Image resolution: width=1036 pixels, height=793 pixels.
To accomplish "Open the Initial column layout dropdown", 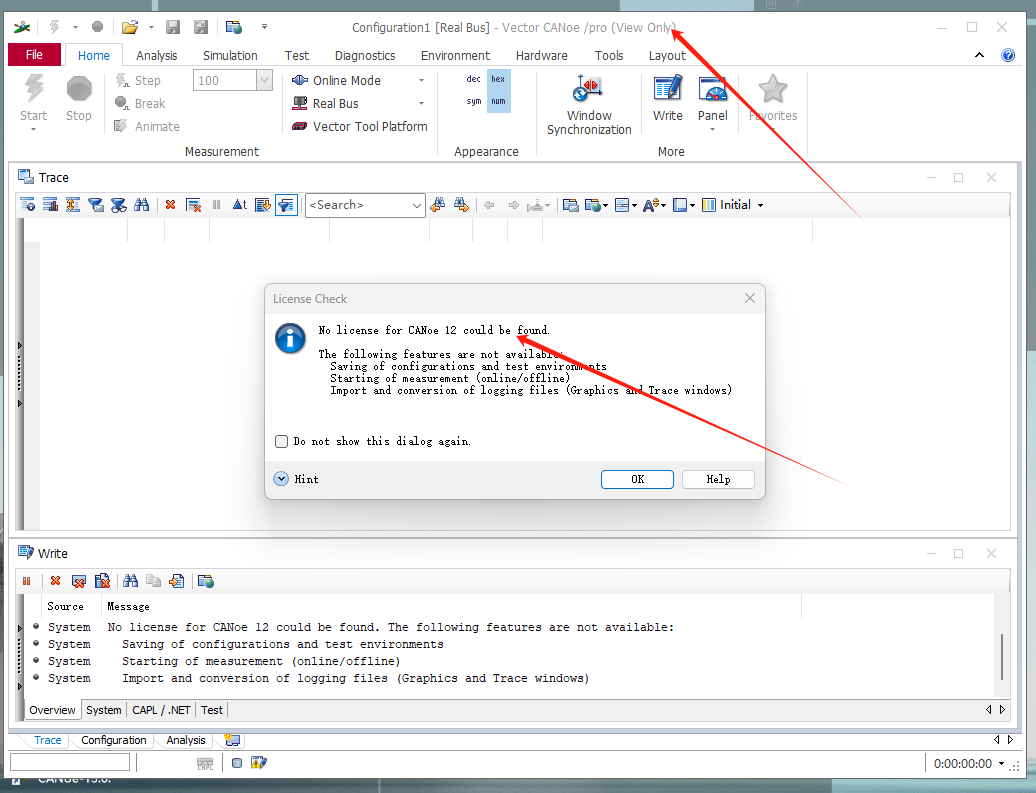I will click(760, 206).
